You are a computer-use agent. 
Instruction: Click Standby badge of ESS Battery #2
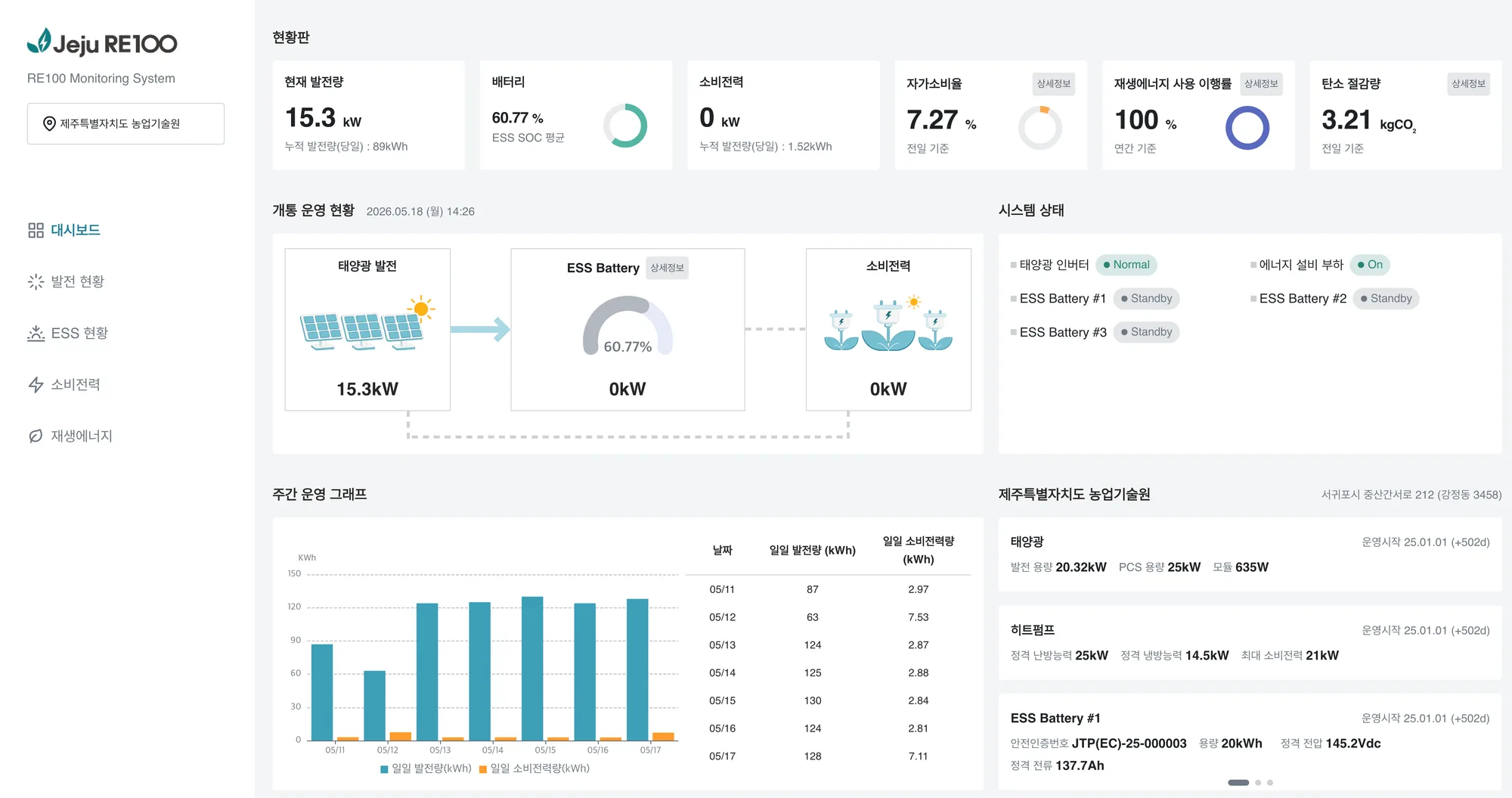(x=1386, y=299)
